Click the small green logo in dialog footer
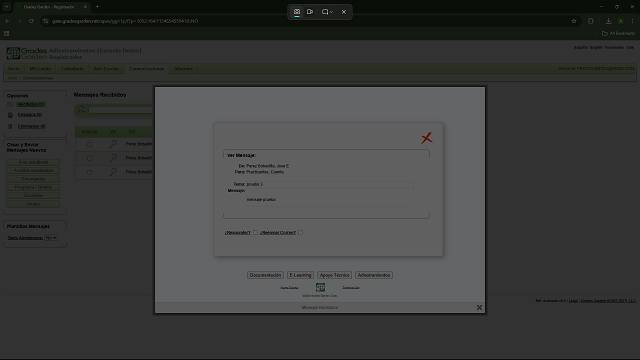 tap(320, 287)
